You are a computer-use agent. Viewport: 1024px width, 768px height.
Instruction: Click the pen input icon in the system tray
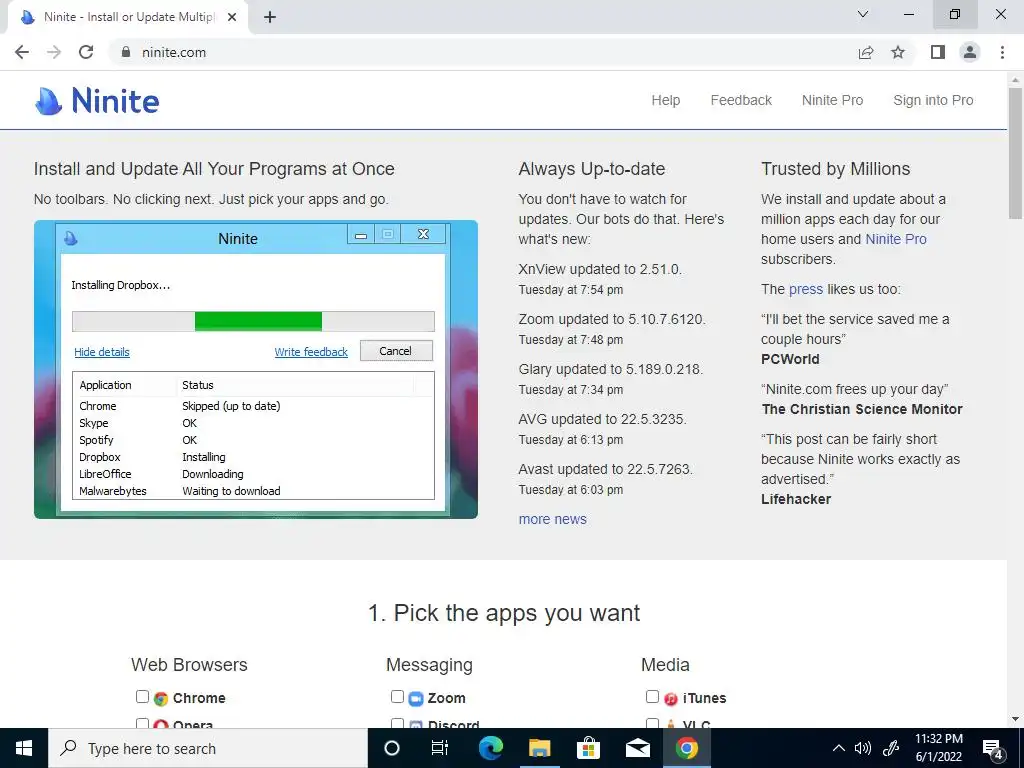coord(891,748)
